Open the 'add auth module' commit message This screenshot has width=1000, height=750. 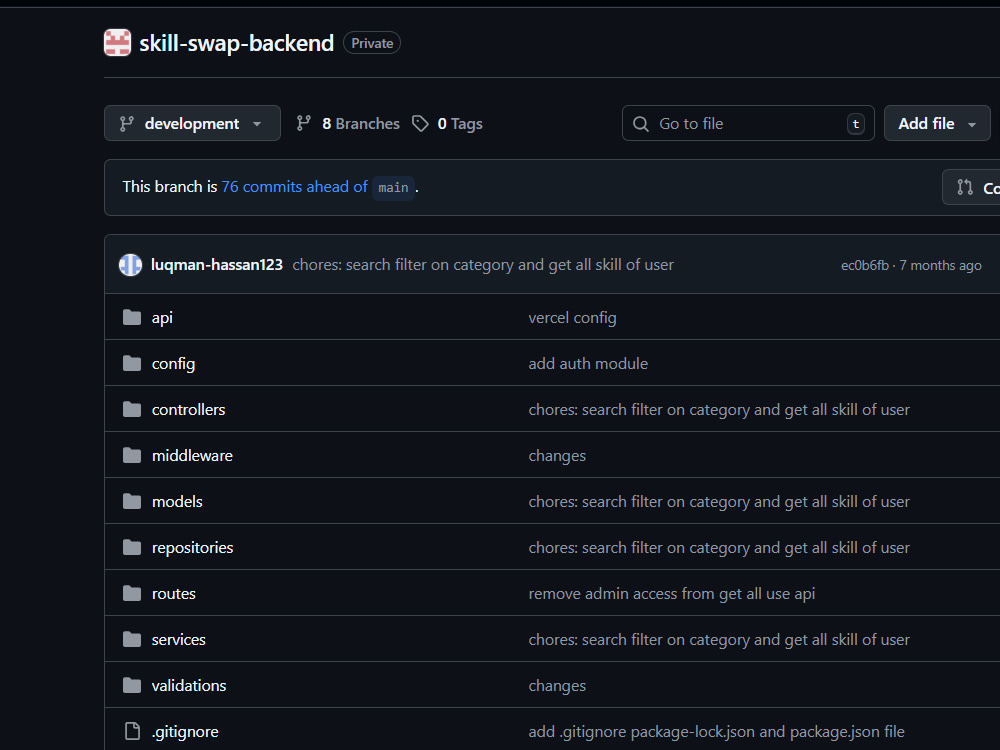588,364
